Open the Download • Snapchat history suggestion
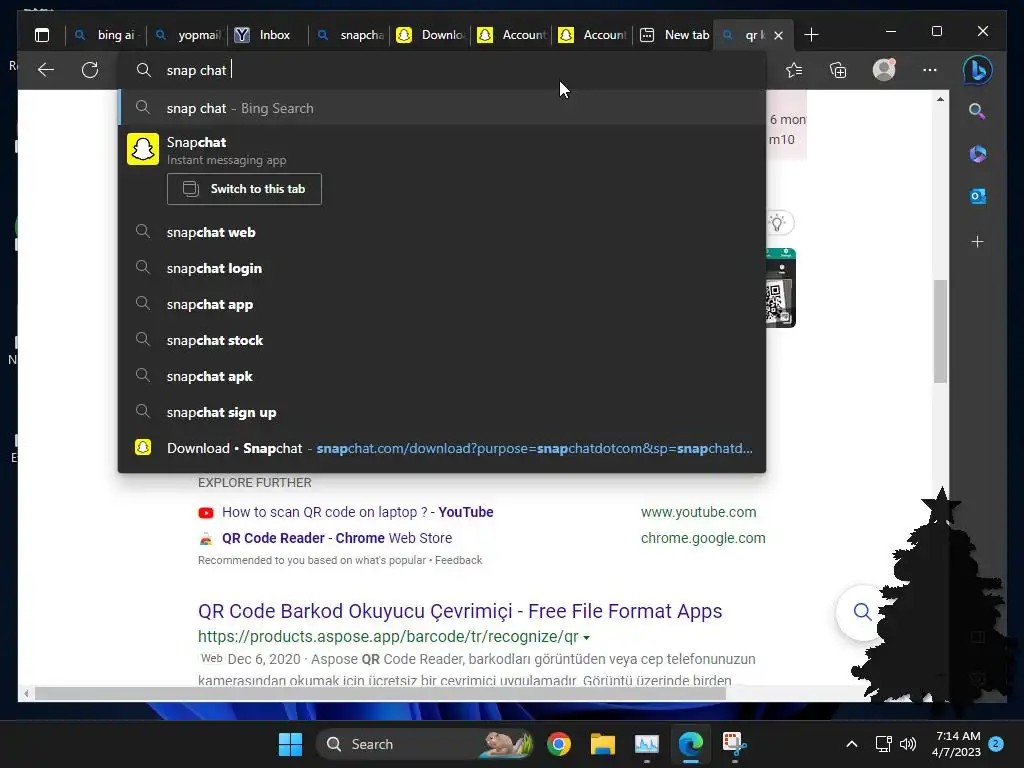The height and width of the screenshot is (768, 1024). pos(442,448)
